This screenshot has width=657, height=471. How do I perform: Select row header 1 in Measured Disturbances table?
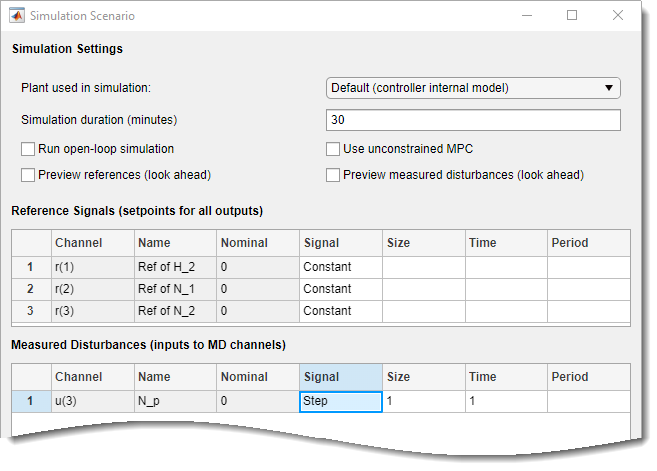pyautogui.click(x=31, y=401)
